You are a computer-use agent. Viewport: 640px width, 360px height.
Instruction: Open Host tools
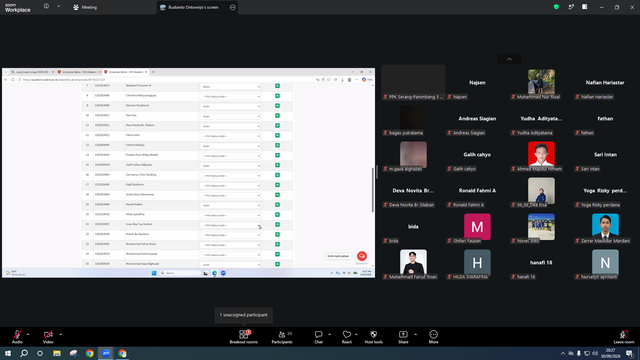pos(373,337)
